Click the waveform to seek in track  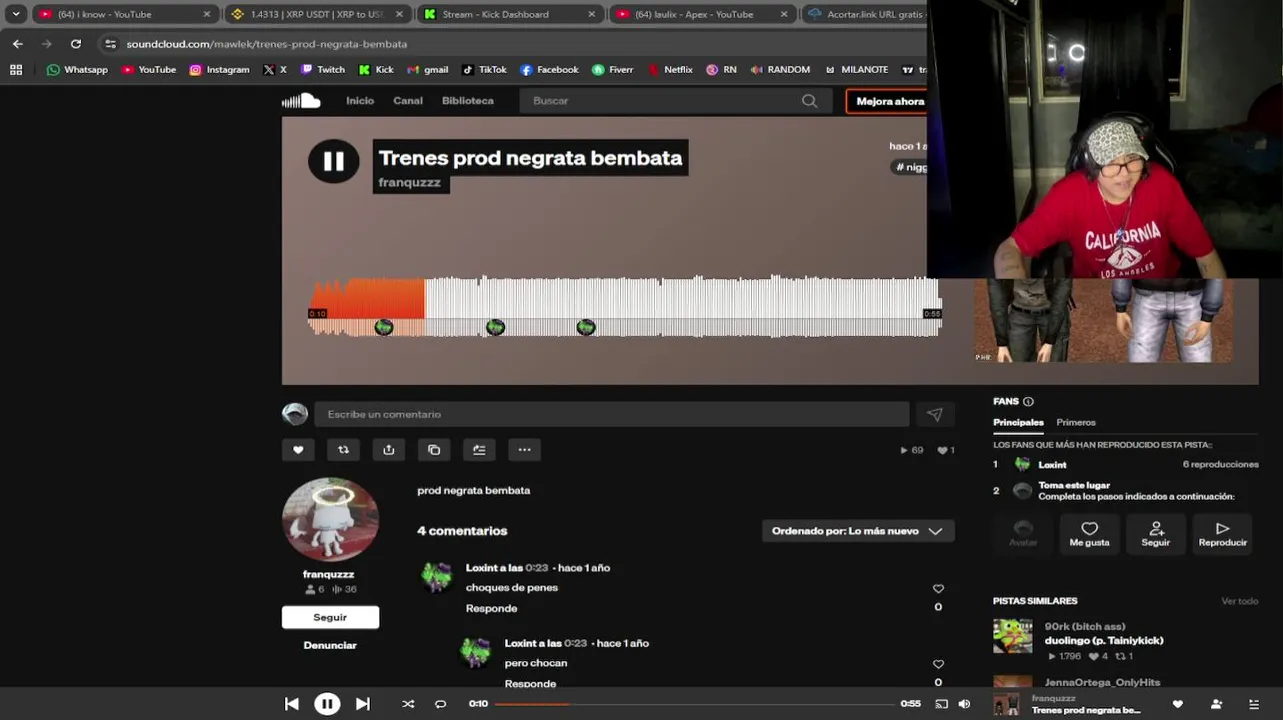pyautogui.click(x=625, y=306)
